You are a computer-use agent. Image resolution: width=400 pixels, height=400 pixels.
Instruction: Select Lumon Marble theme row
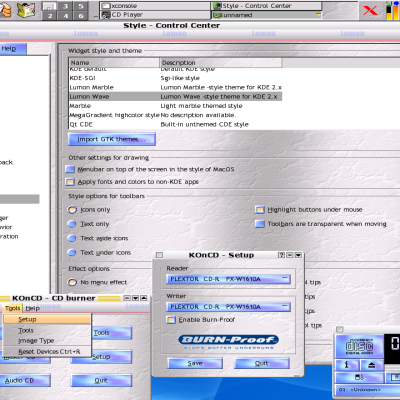point(175,87)
